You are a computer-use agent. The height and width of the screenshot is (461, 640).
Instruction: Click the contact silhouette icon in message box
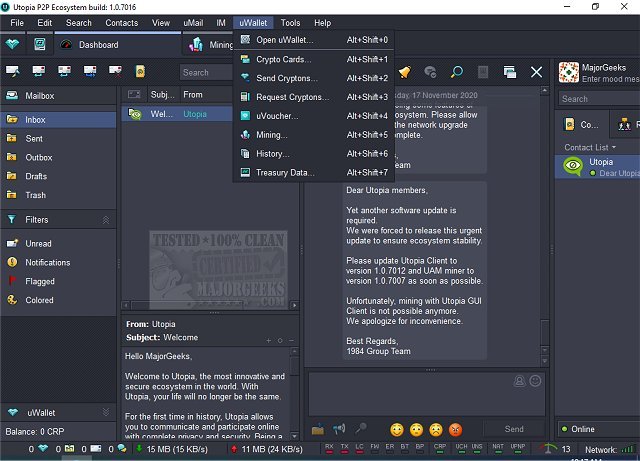[519, 381]
